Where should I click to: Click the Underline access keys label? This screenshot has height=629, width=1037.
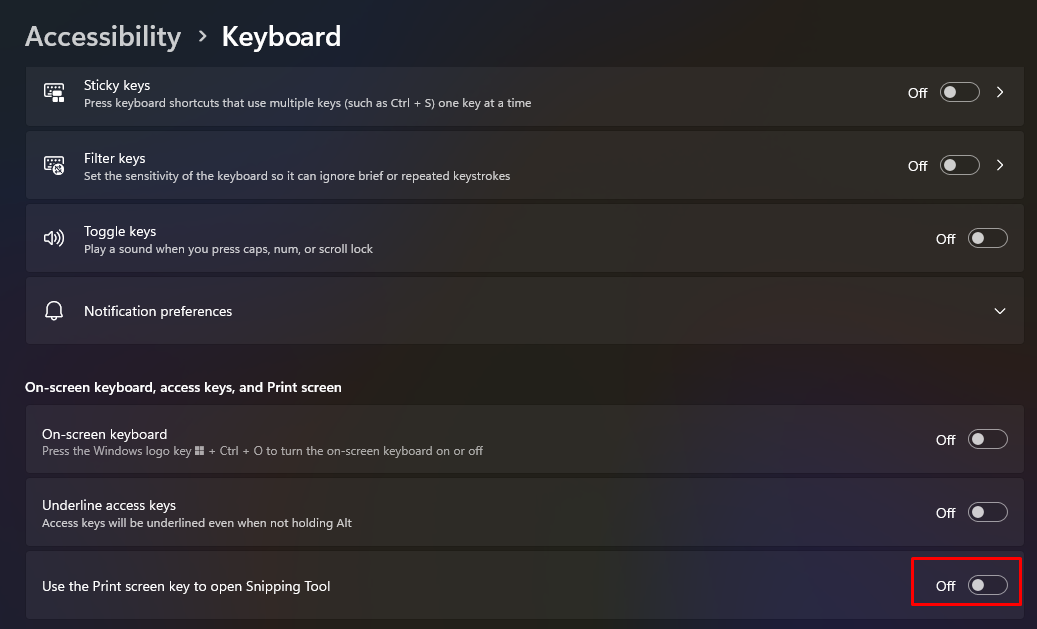[109, 505]
